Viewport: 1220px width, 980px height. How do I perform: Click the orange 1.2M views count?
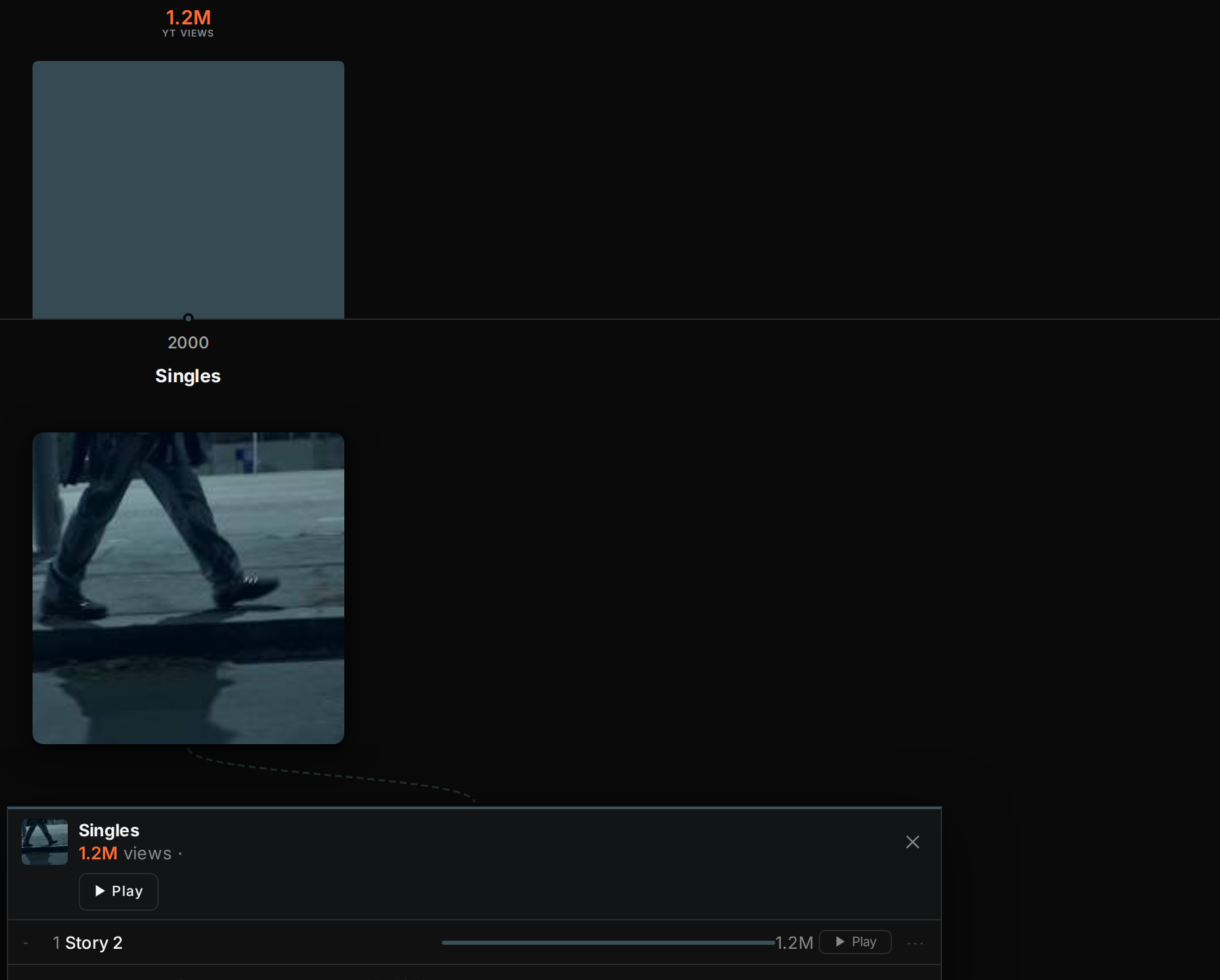(x=98, y=853)
